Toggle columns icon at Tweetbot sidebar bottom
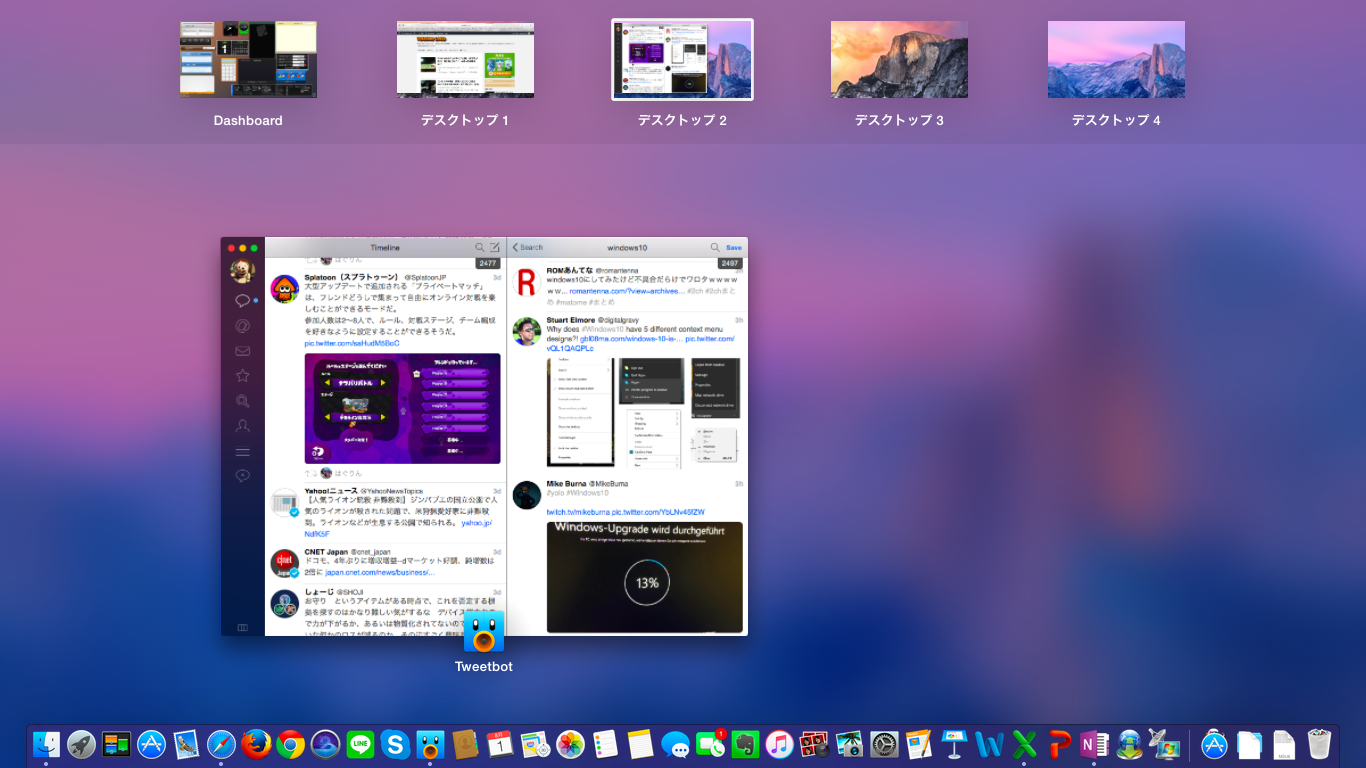Viewport: 1366px width, 768px height. click(242, 628)
